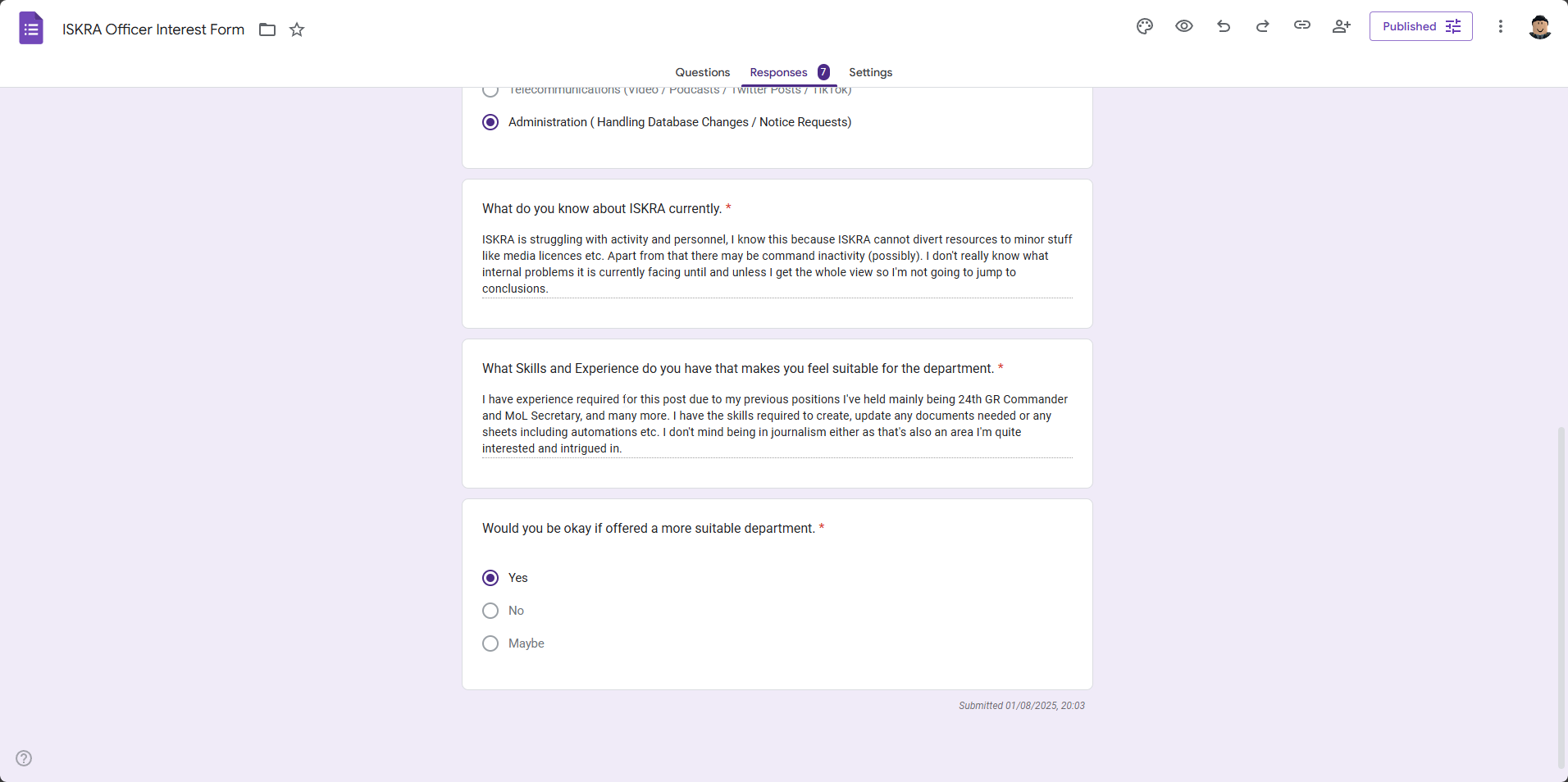Move form to folder icon
1568x782 pixels.
click(267, 30)
